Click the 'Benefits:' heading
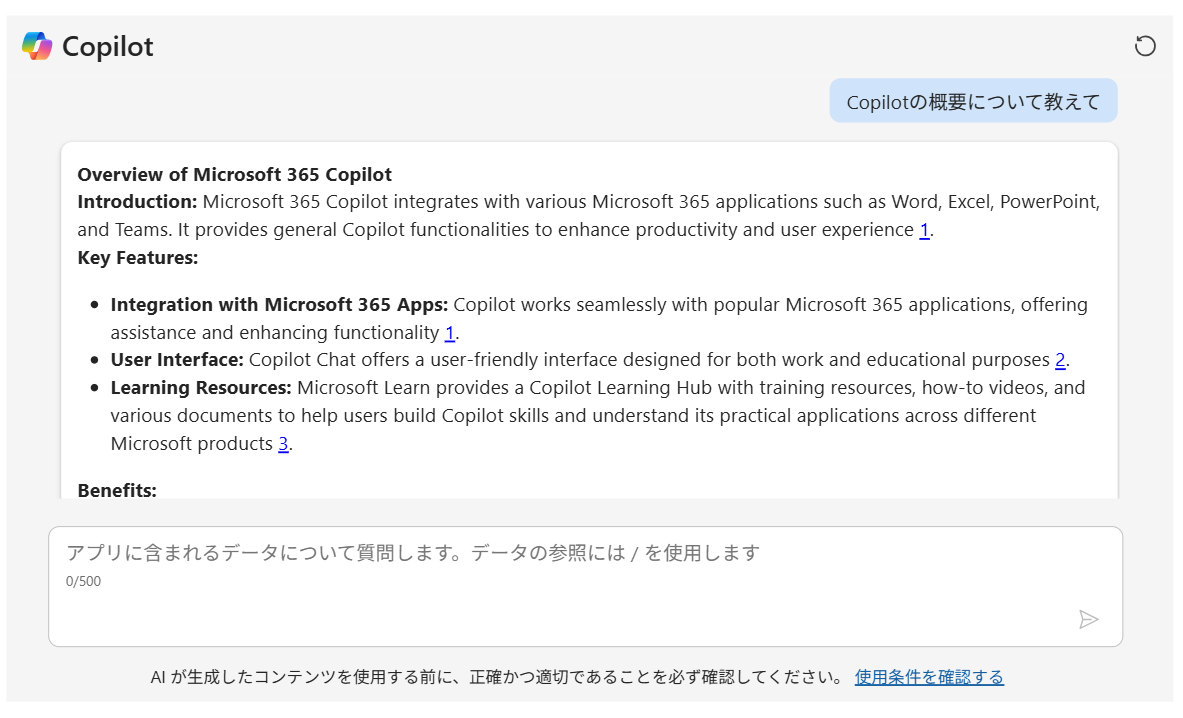The height and width of the screenshot is (718, 1183). [117, 490]
